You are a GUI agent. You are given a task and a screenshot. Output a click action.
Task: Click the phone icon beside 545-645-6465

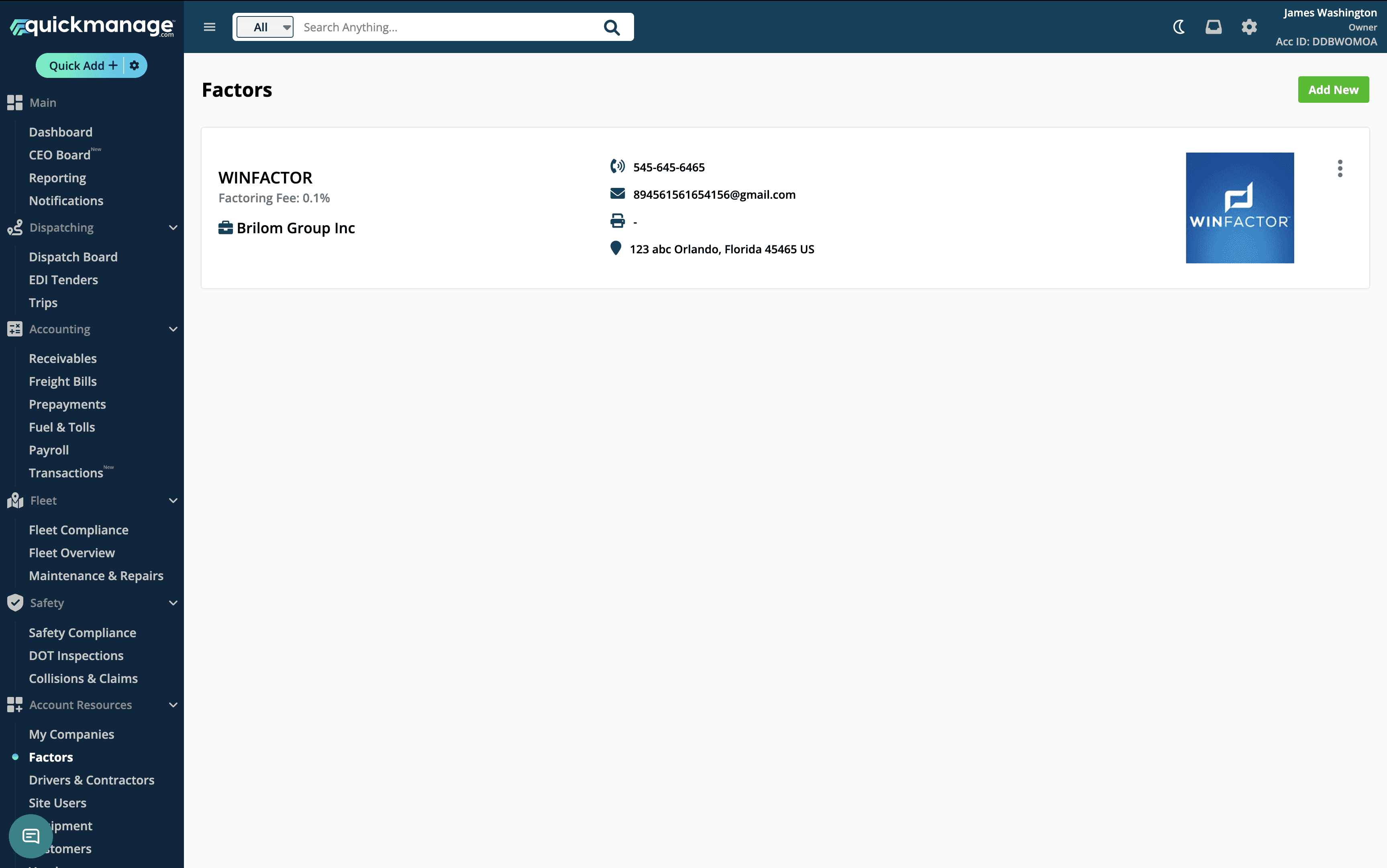tap(617, 167)
